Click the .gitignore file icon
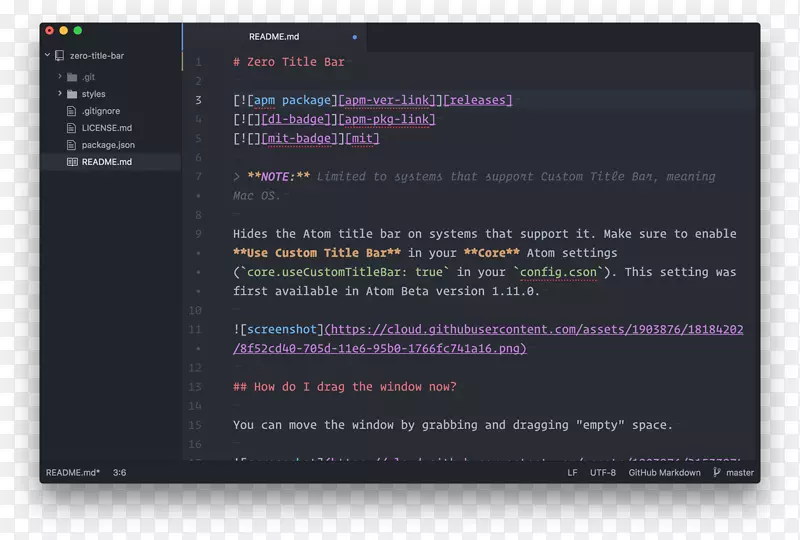 (71, 111)
